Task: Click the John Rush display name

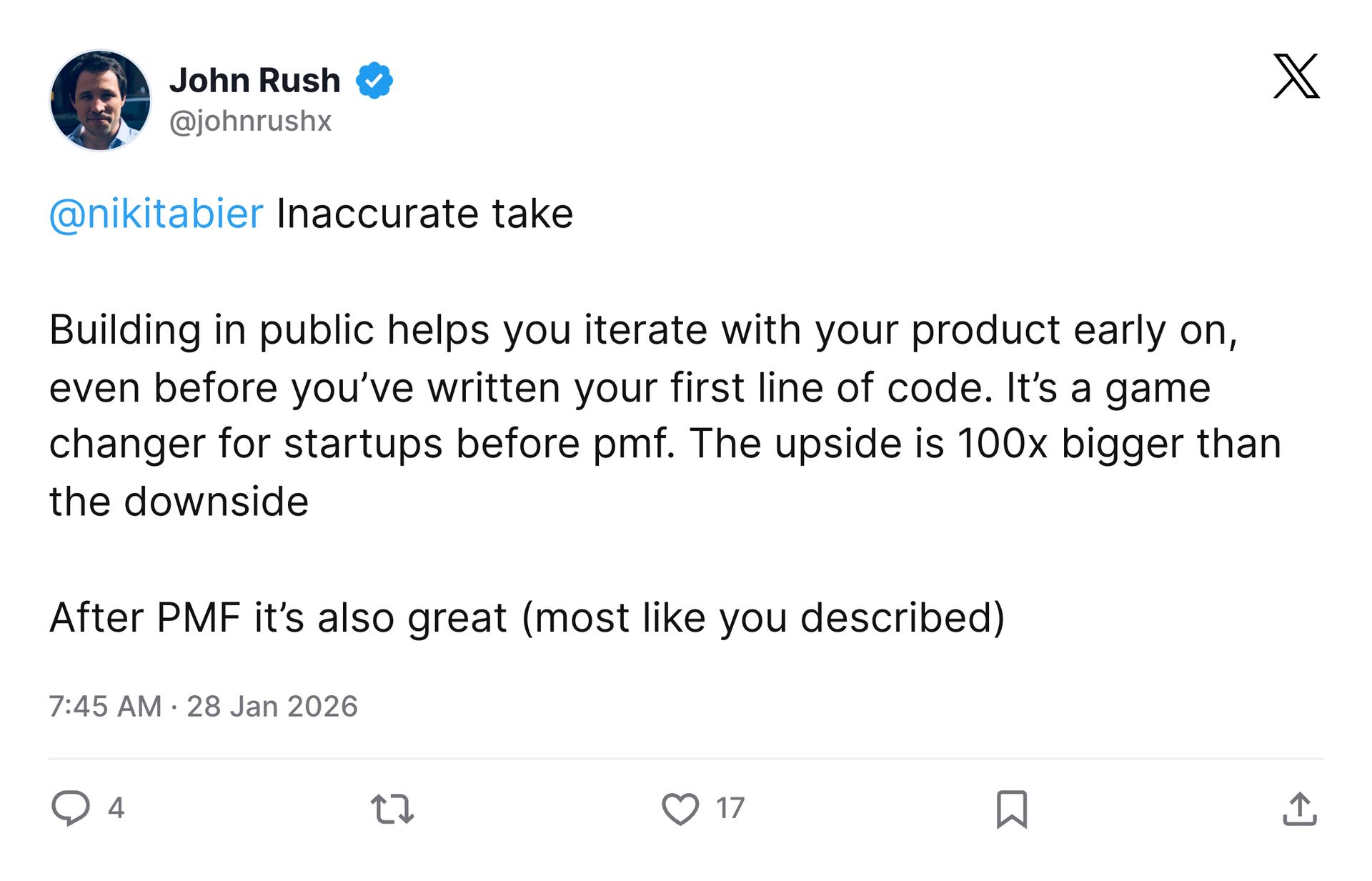Action: click(254, 80)
